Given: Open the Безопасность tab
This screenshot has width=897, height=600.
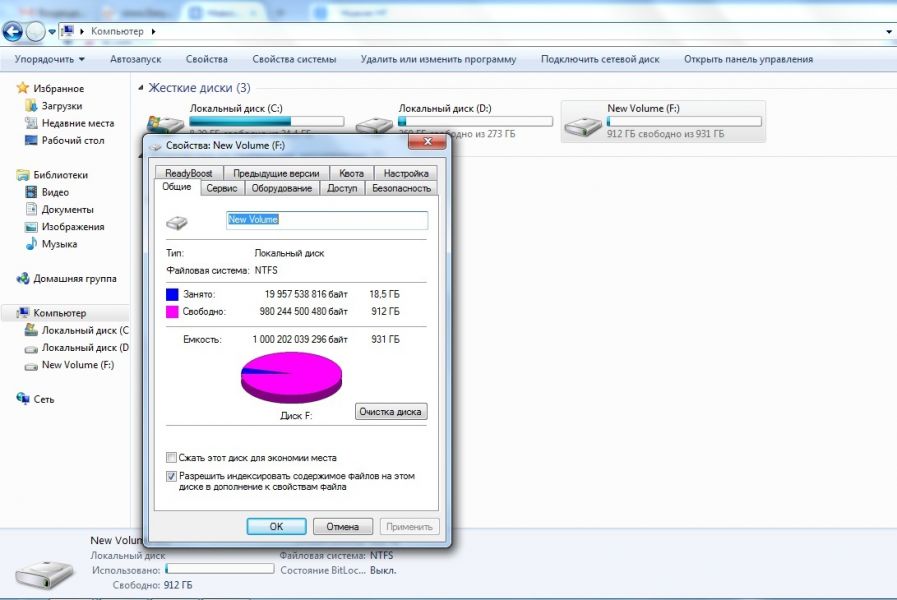Looking at the screenshot, I should (x=401, y=188).
